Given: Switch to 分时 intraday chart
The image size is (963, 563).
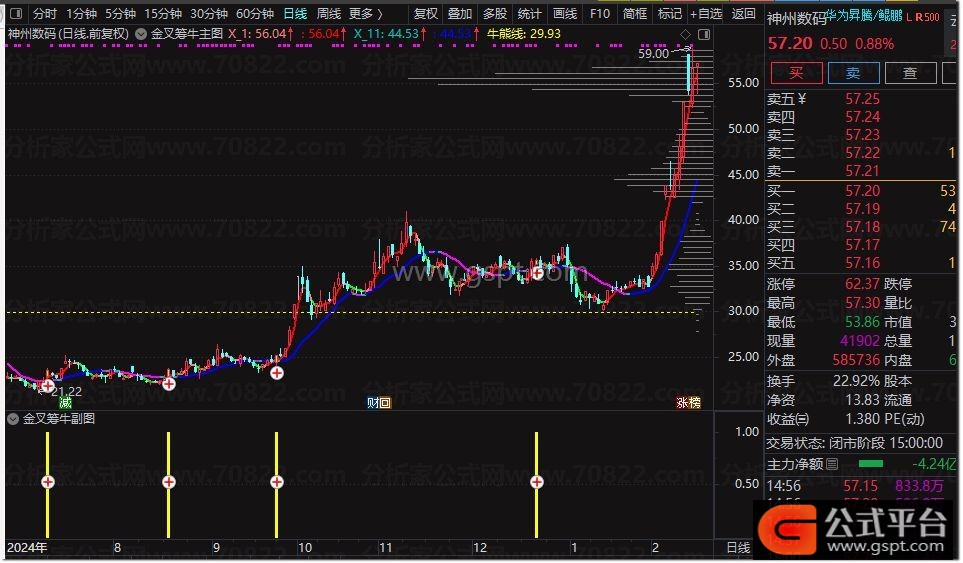Looking at the screenshot, I should coord(44,14).
